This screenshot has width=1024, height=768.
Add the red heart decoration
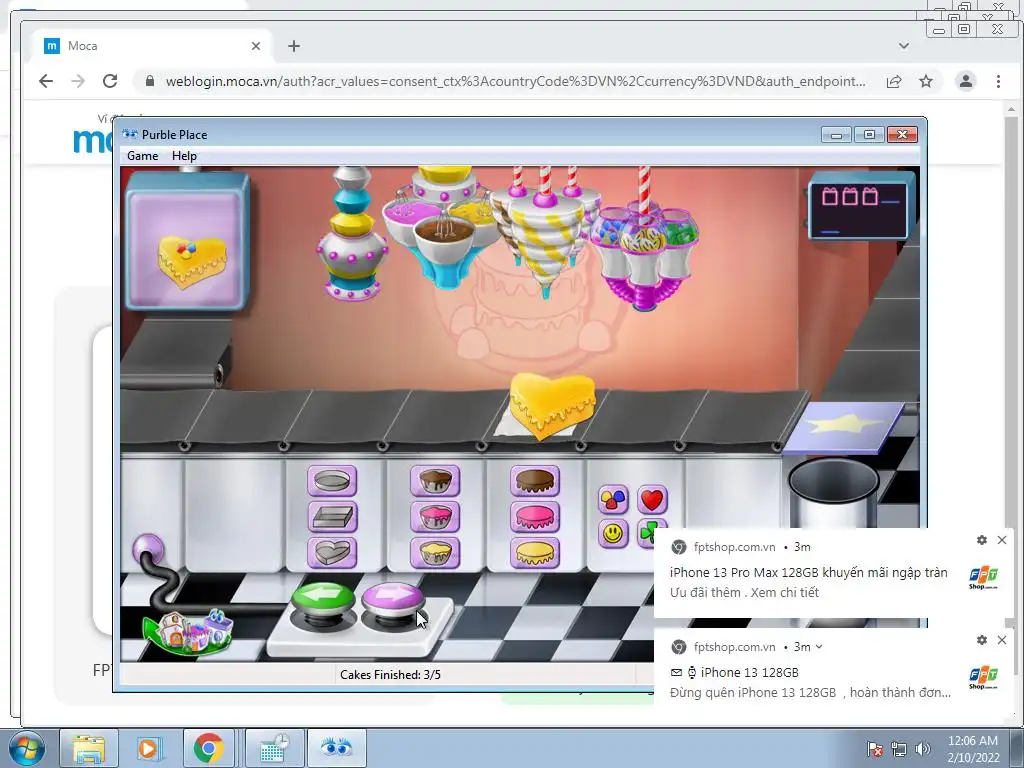click(652, 500)
